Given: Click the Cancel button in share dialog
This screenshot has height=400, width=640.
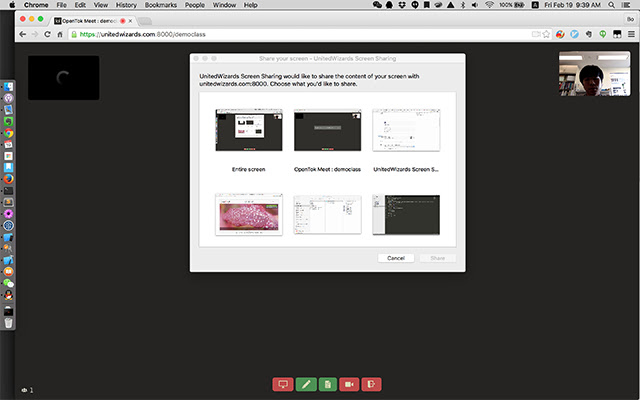Looking at the screenshot, I should [x=396, y=258].
